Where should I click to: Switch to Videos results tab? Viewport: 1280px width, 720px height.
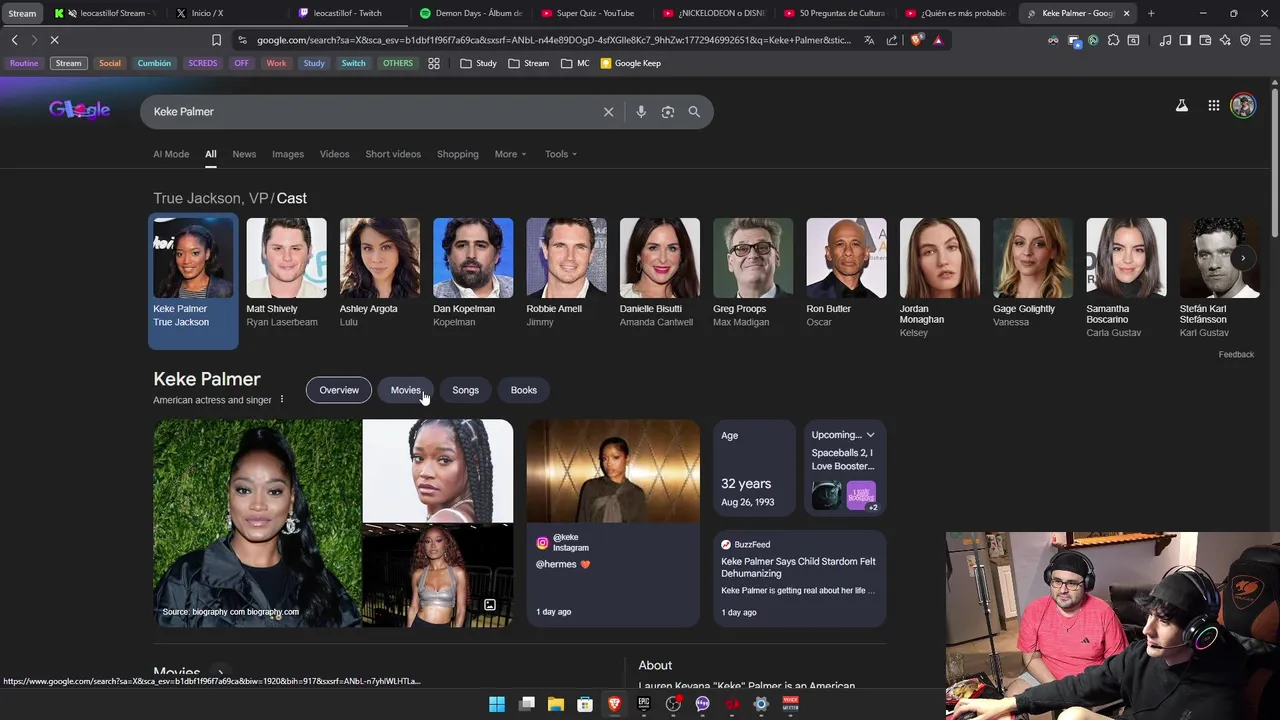pos(334,154)
